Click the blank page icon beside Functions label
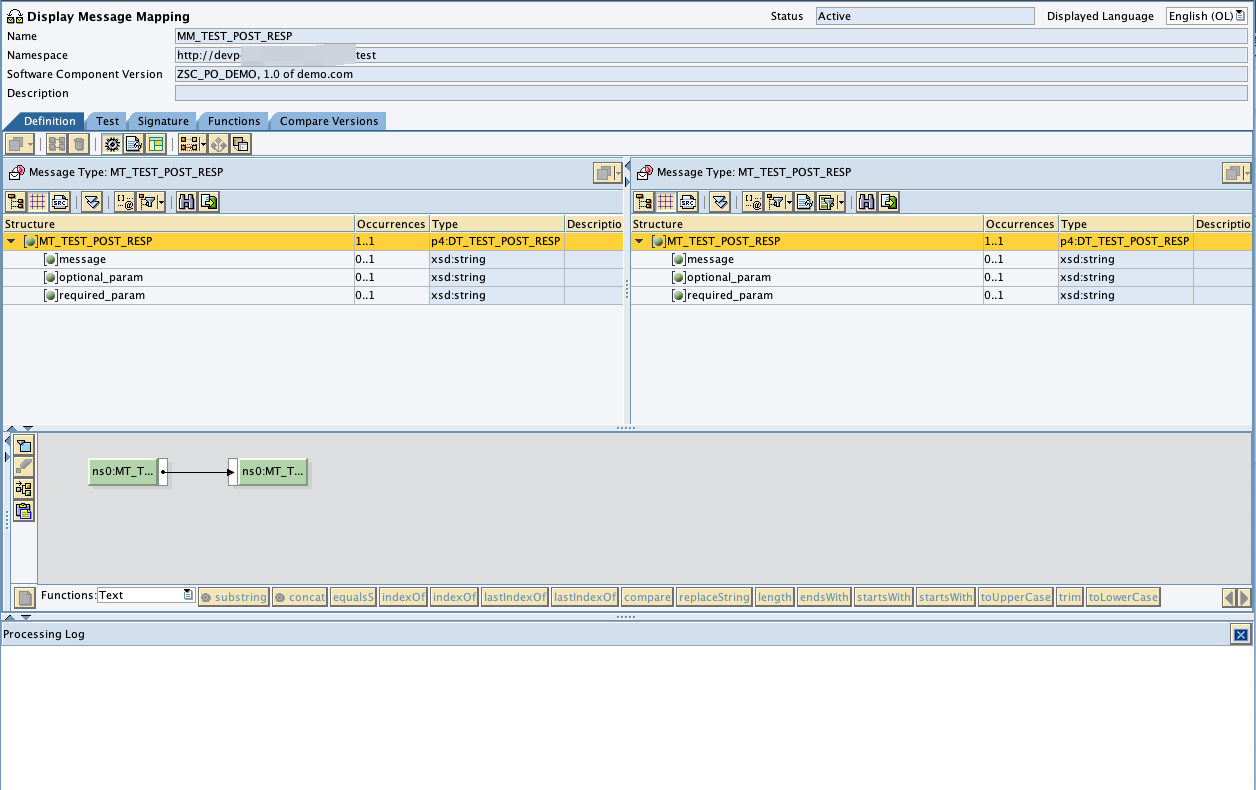The height and width of the screenshot is (790, 1256). (x=25, y=597)
